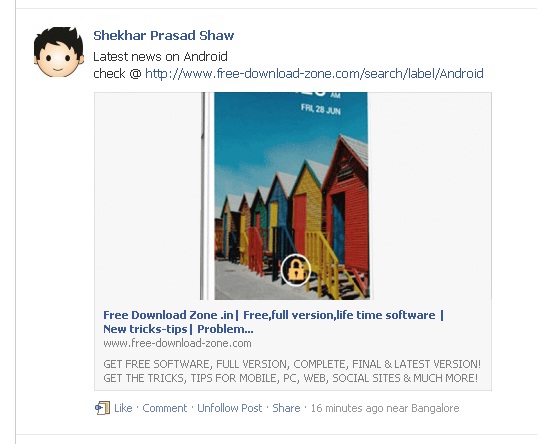Click the post text 'Latest news on Android'
This screenshot has width=542, height=444.
(x=160, y=56)
